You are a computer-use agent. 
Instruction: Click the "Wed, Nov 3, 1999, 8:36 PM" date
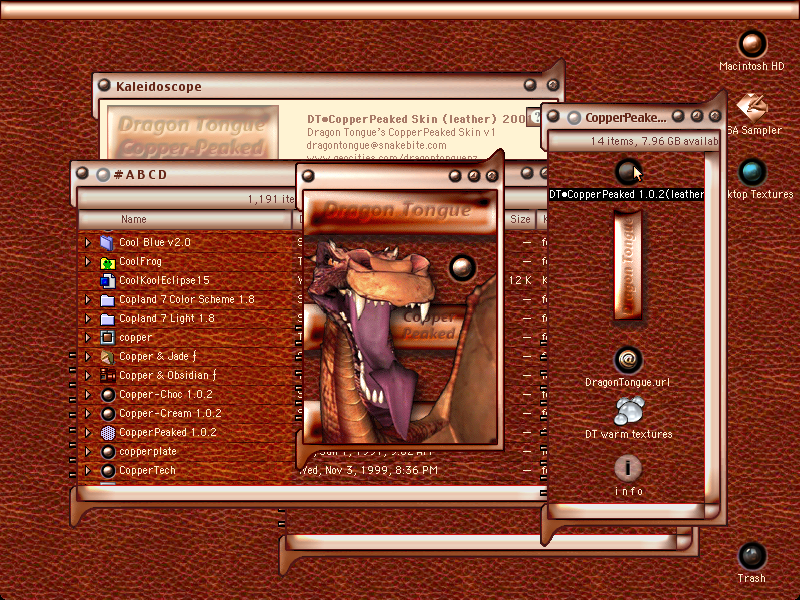(368, 470)
